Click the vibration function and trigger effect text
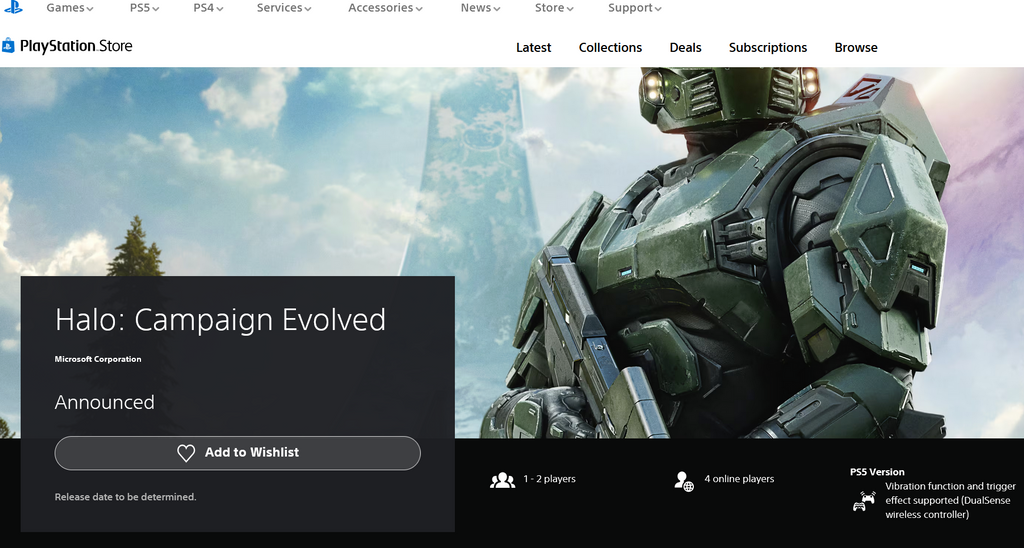1024x548 pixels. 950,500
